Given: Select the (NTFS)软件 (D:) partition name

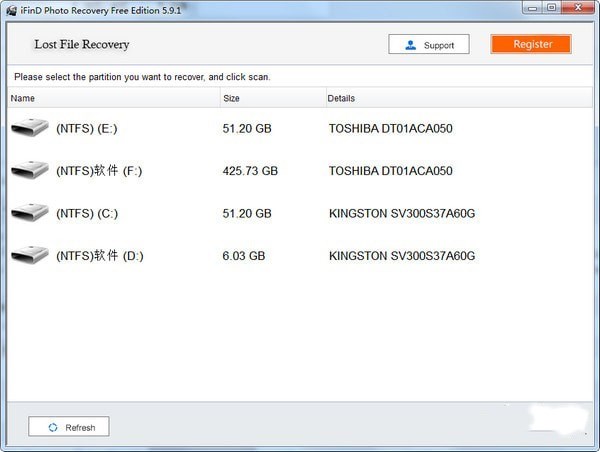Looking at the screenshot, I should point(100,256).
